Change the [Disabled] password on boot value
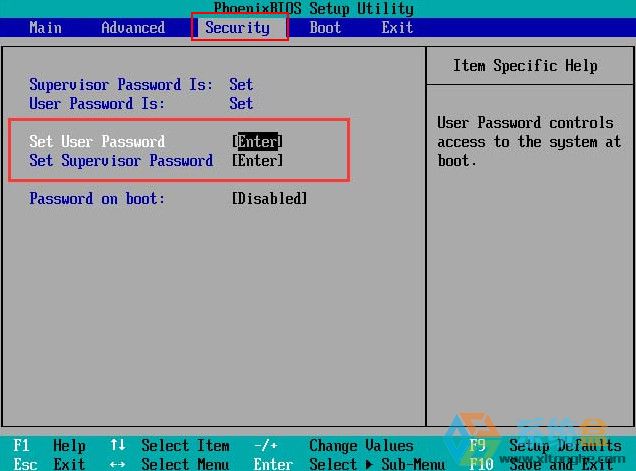The image size is (636, 471). pos(269,199)
